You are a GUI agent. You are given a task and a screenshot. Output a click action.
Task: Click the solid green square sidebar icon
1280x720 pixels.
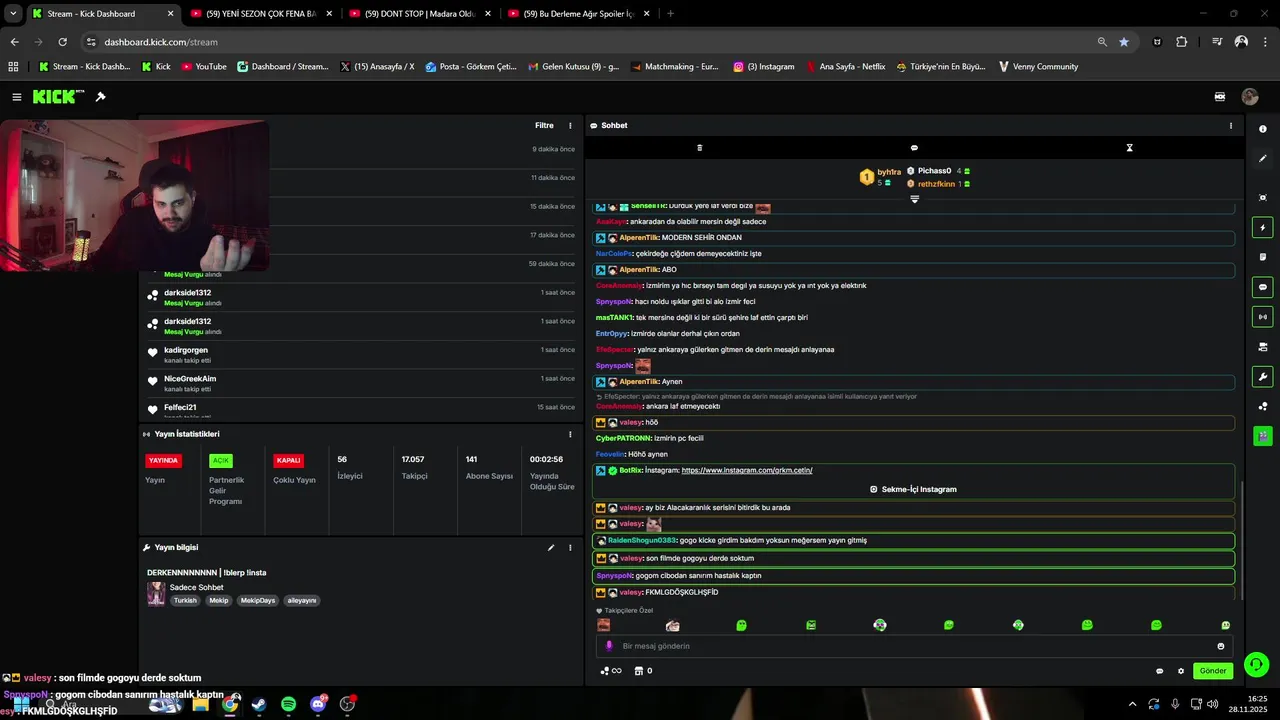pyautogui.click(x=1263, y=436)
